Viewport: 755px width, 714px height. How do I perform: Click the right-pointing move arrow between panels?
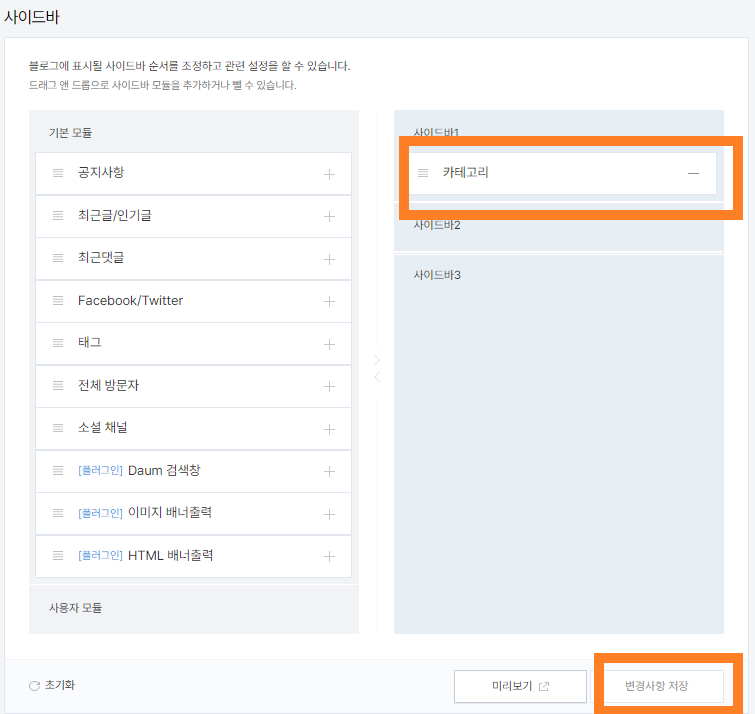[377, 360]
